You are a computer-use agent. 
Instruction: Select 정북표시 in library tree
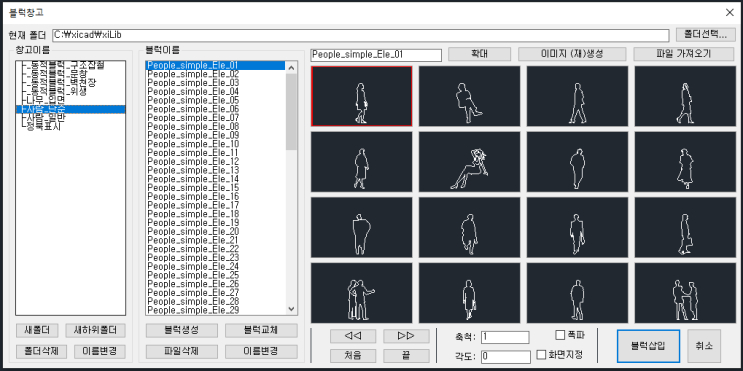point(43,126)
